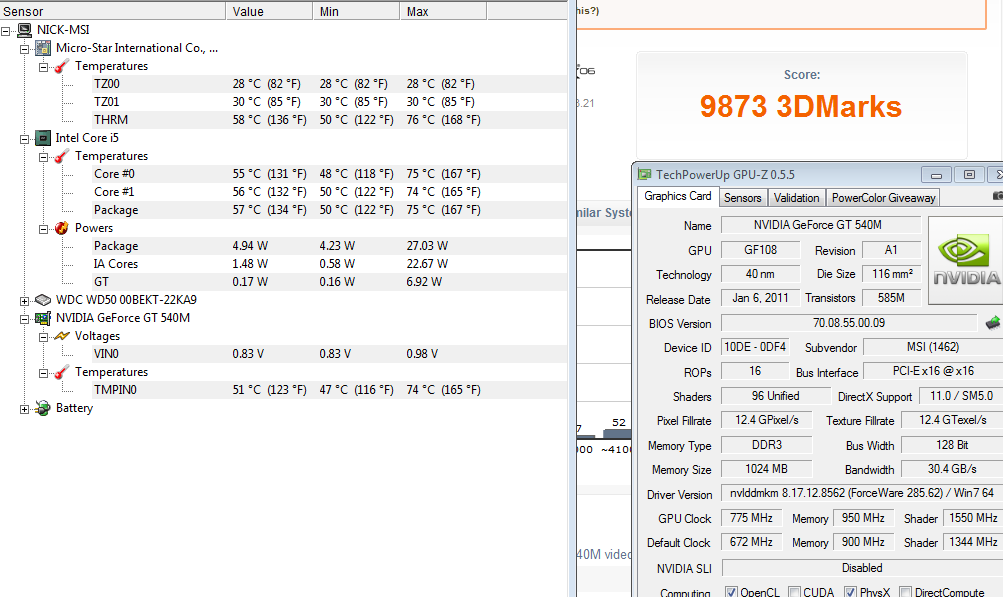The width and height of the screenshot is (1003, 597).
Task: Click the Min column header
Action: coord(356,11)
